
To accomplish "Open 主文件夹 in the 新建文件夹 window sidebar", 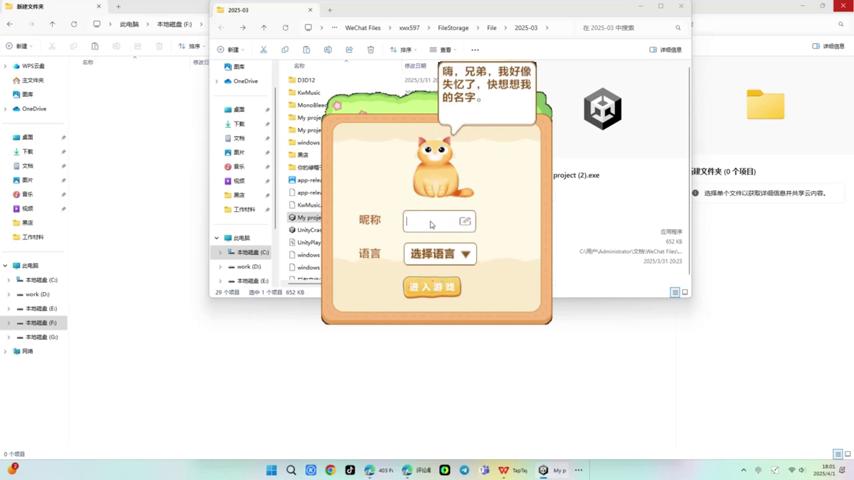I will coord(33,80).
